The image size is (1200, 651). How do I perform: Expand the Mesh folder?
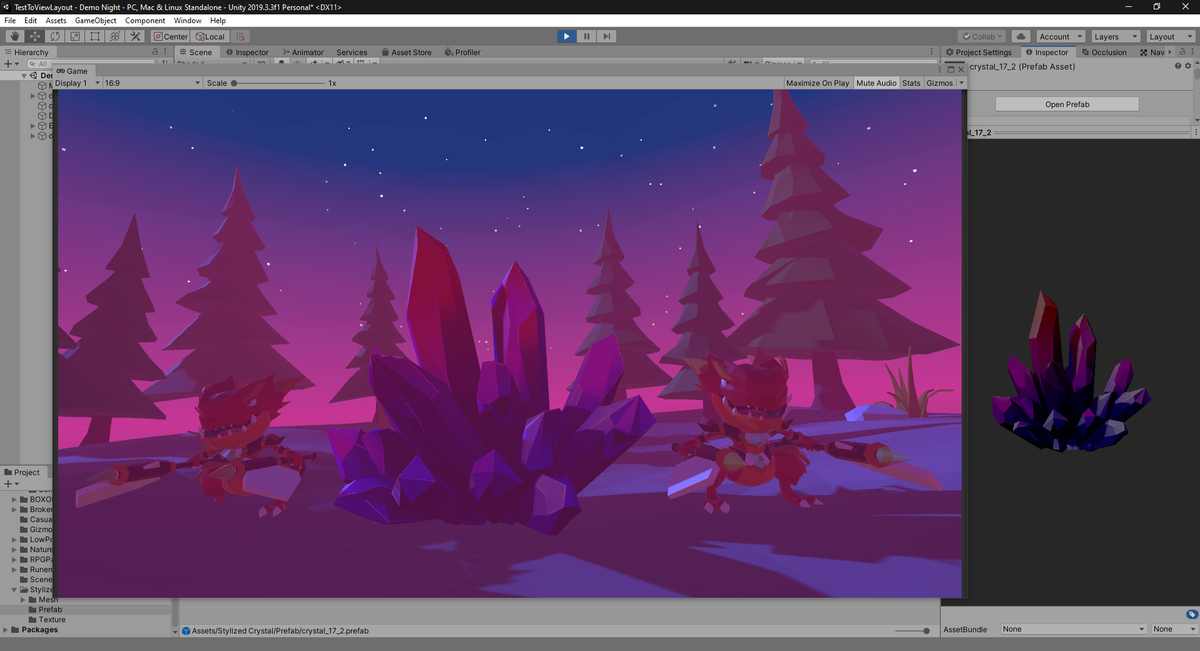[x=23, y=599]
